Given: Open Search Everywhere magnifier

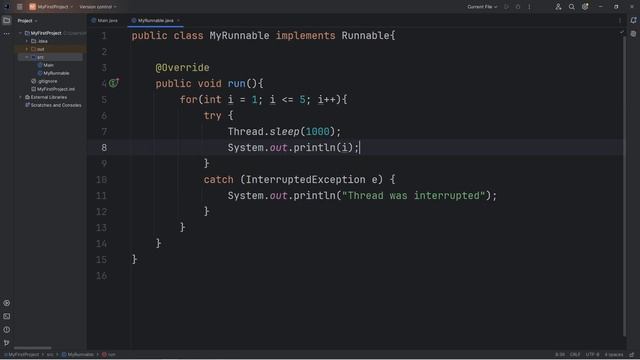Looking at the screenshot, I should (x=572, y=7).
